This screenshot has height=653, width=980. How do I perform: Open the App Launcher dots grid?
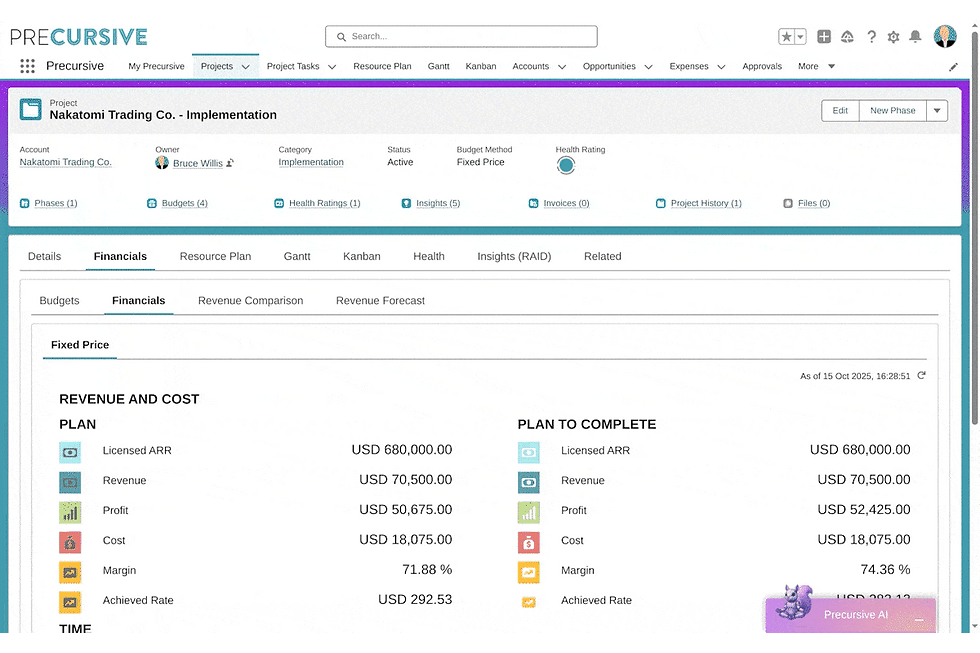click(x=28, y=66)
